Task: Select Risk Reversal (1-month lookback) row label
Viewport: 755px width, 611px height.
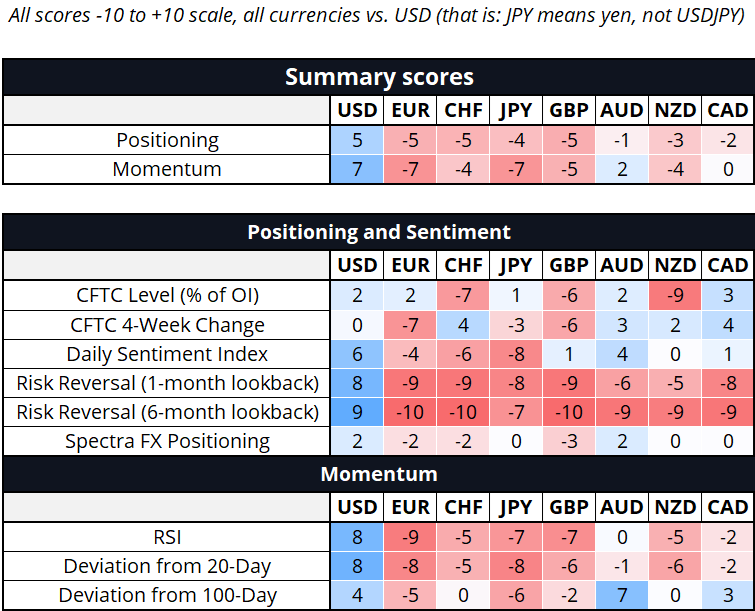Action: pyautogui.click(x=168, y=383)
